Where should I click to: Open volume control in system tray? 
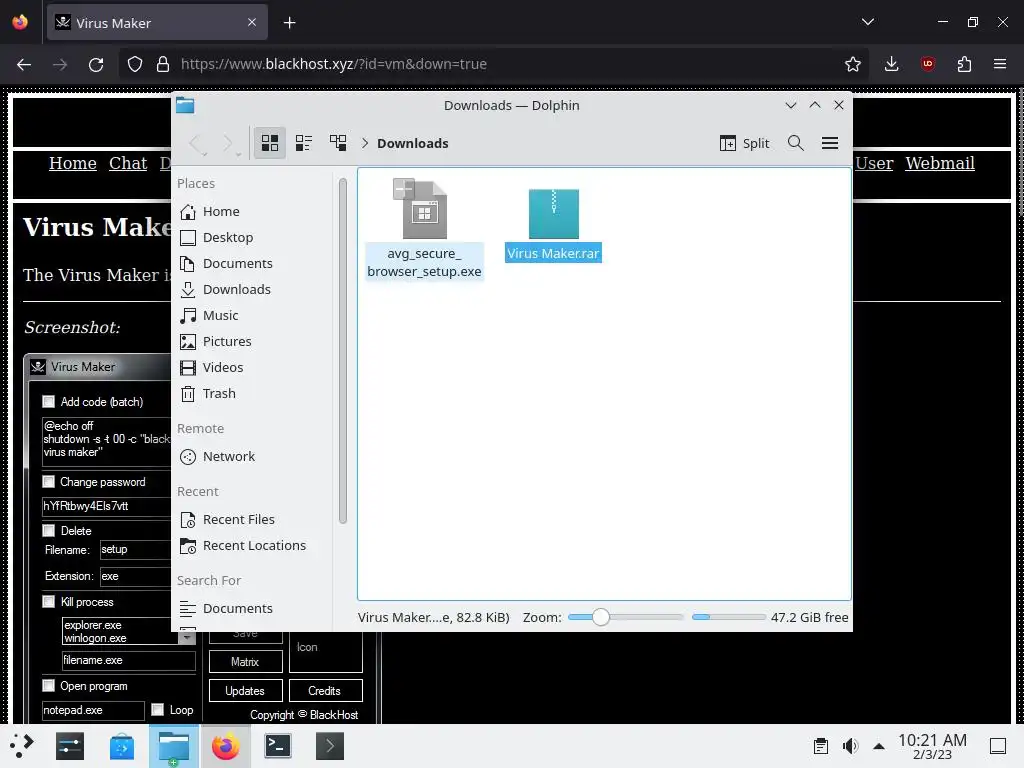point(850,746)
